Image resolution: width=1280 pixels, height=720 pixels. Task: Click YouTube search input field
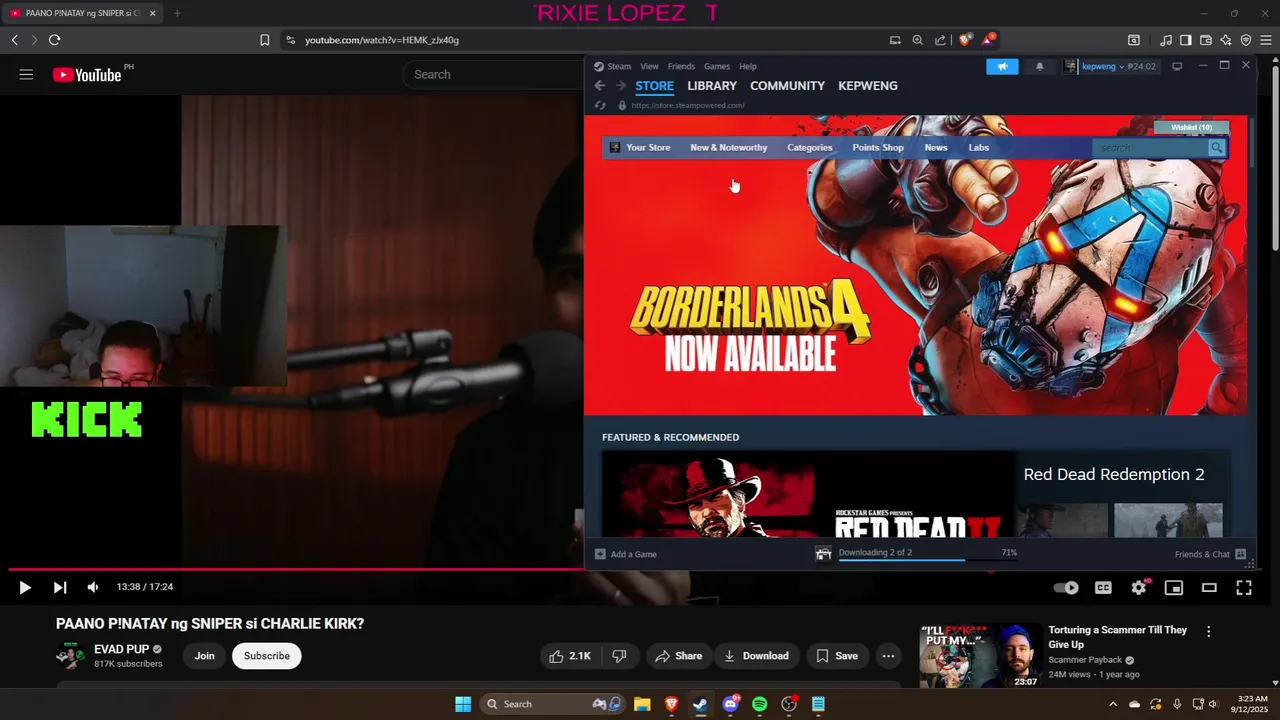pos(495,74)
